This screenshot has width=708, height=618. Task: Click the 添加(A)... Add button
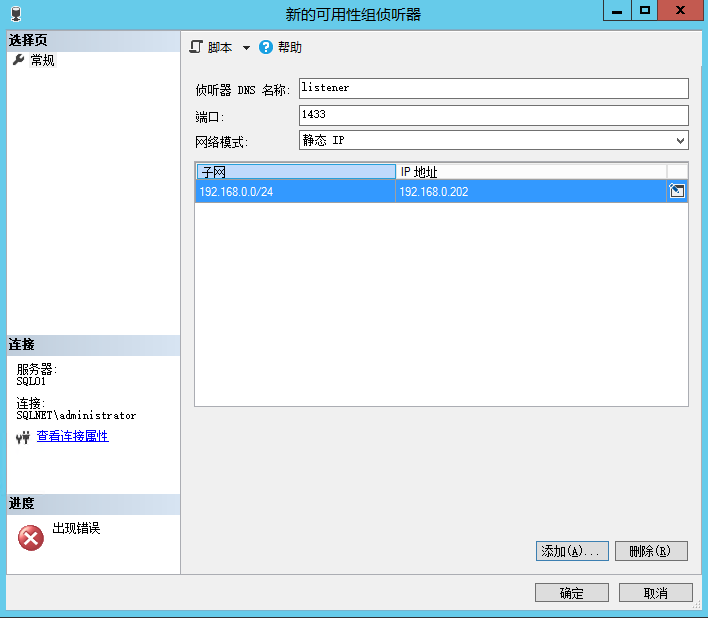tap(572, 551)
